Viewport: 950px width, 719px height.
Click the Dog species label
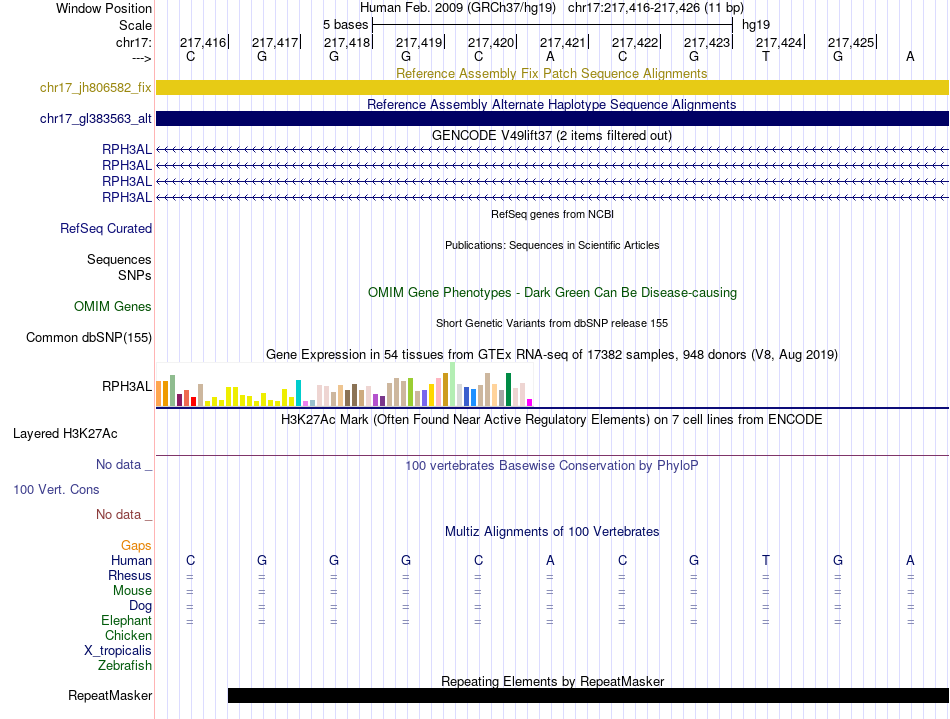tap(140, 606)
